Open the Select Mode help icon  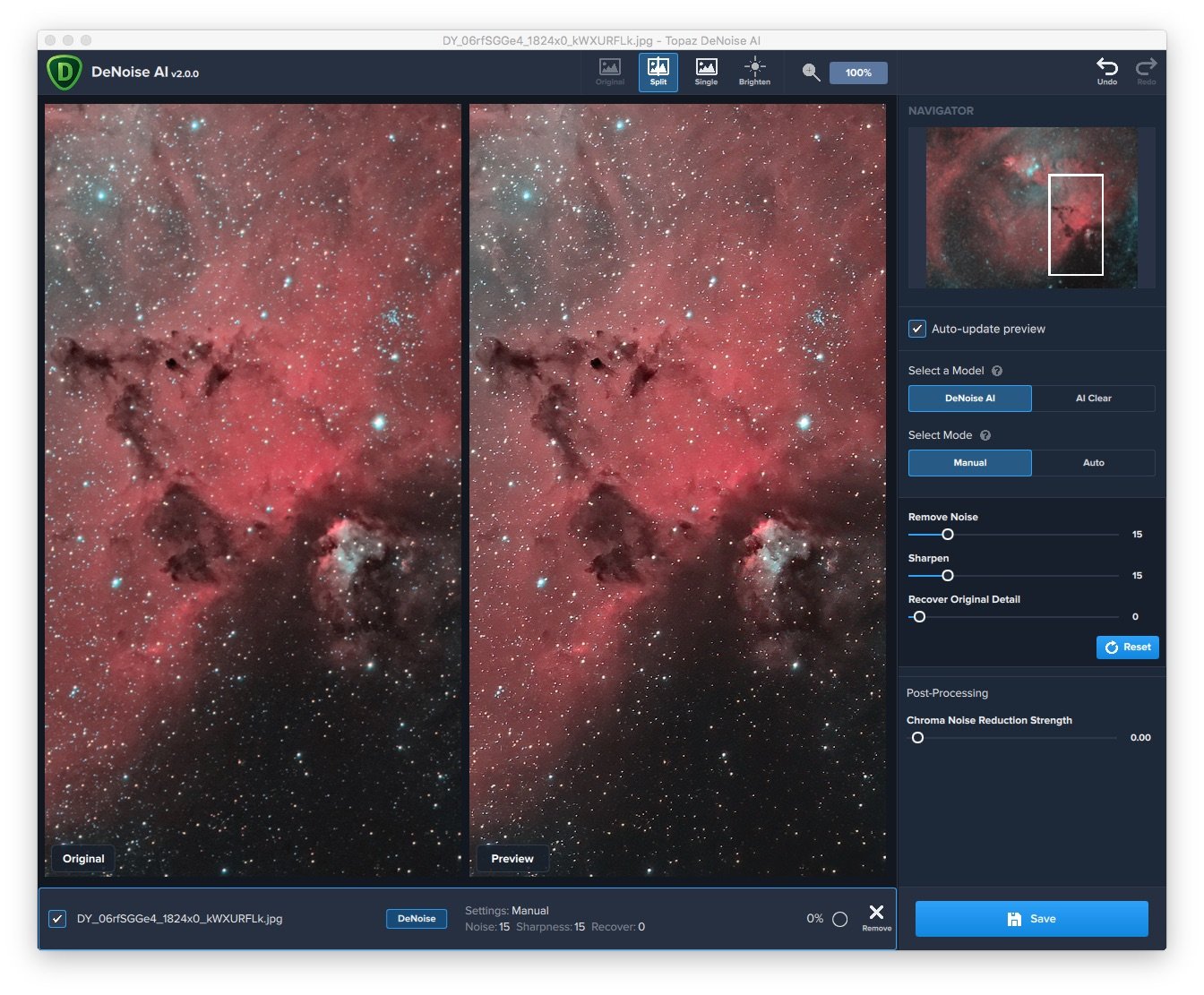[x=985, y=435]
